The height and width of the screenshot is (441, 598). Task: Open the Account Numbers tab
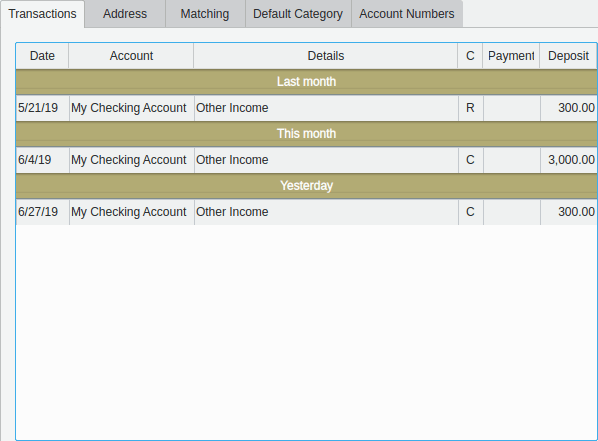tap(407, 14)
